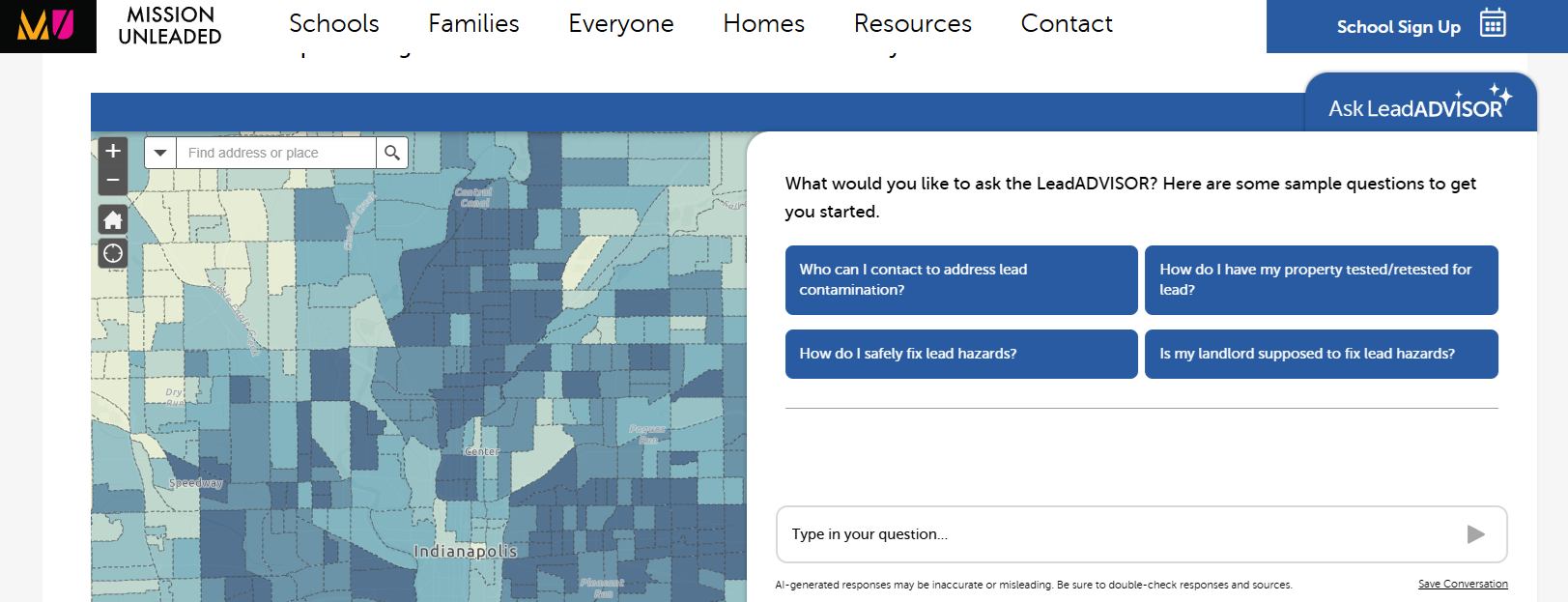The width and height of the screenshot is (1568, 602).
Task: Click the address search magnifier icon
Action: (392, 153)
